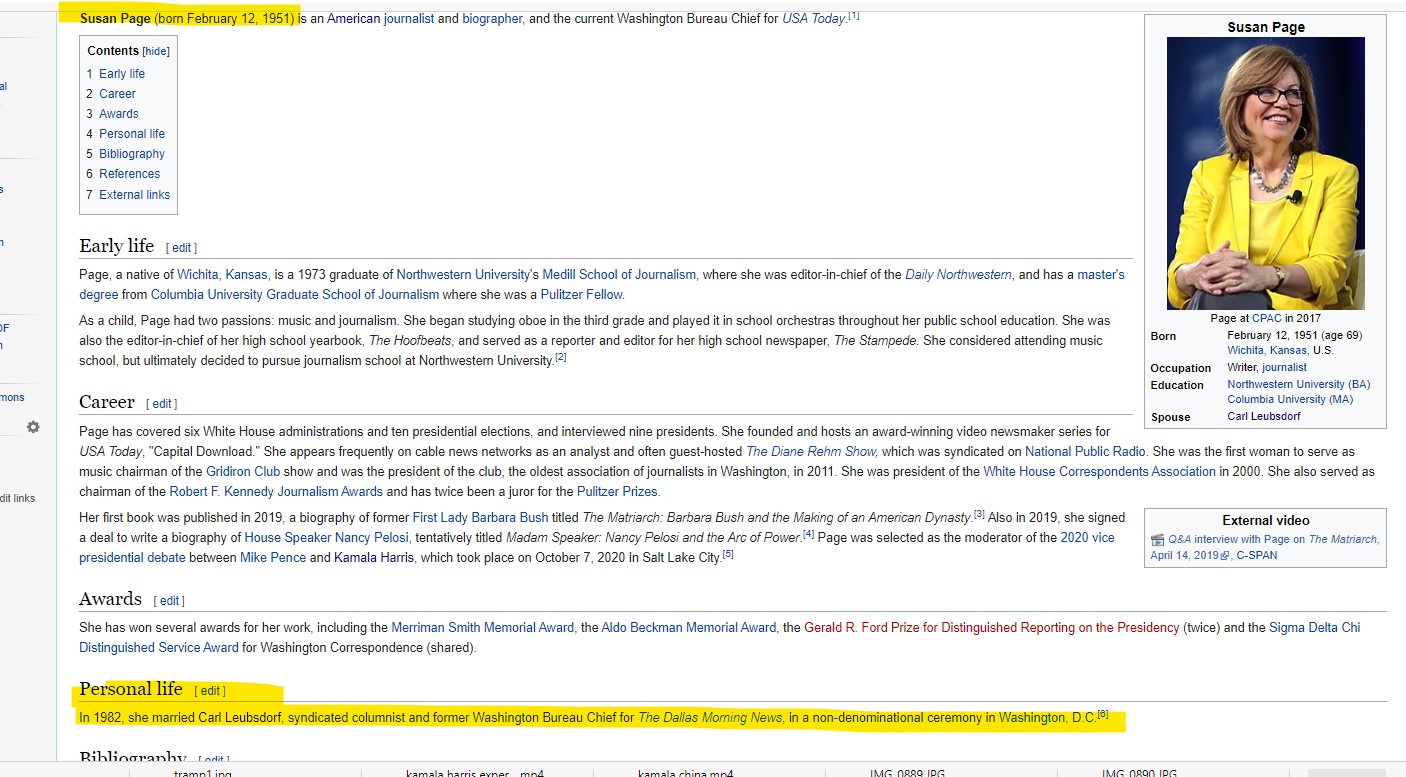Click the video camera icon in External video box
1406x777 pixels.
coord(1158,540)
